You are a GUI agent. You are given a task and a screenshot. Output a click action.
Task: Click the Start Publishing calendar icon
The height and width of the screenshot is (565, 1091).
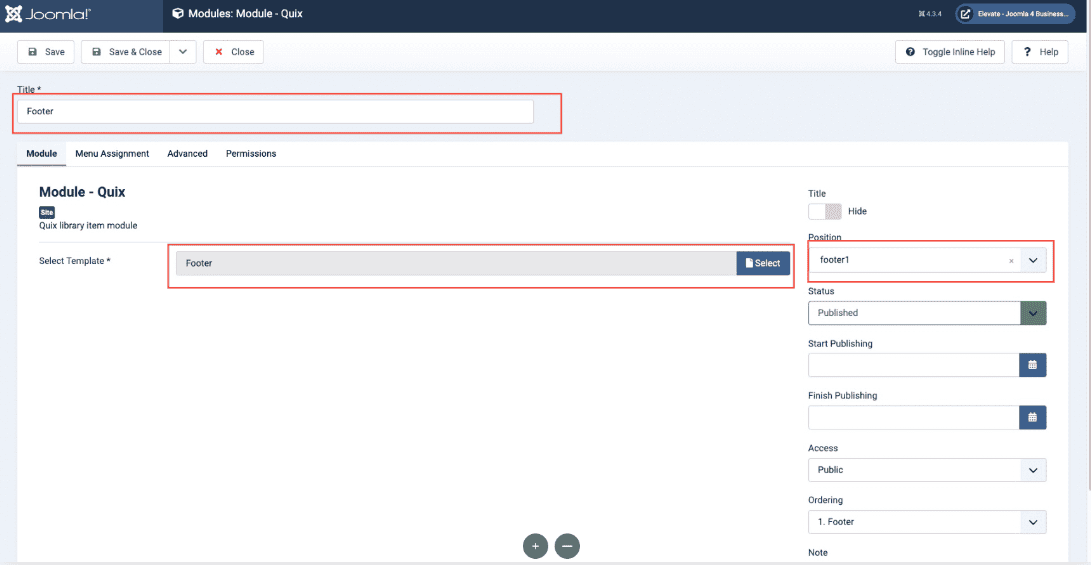click(1032, 365)
